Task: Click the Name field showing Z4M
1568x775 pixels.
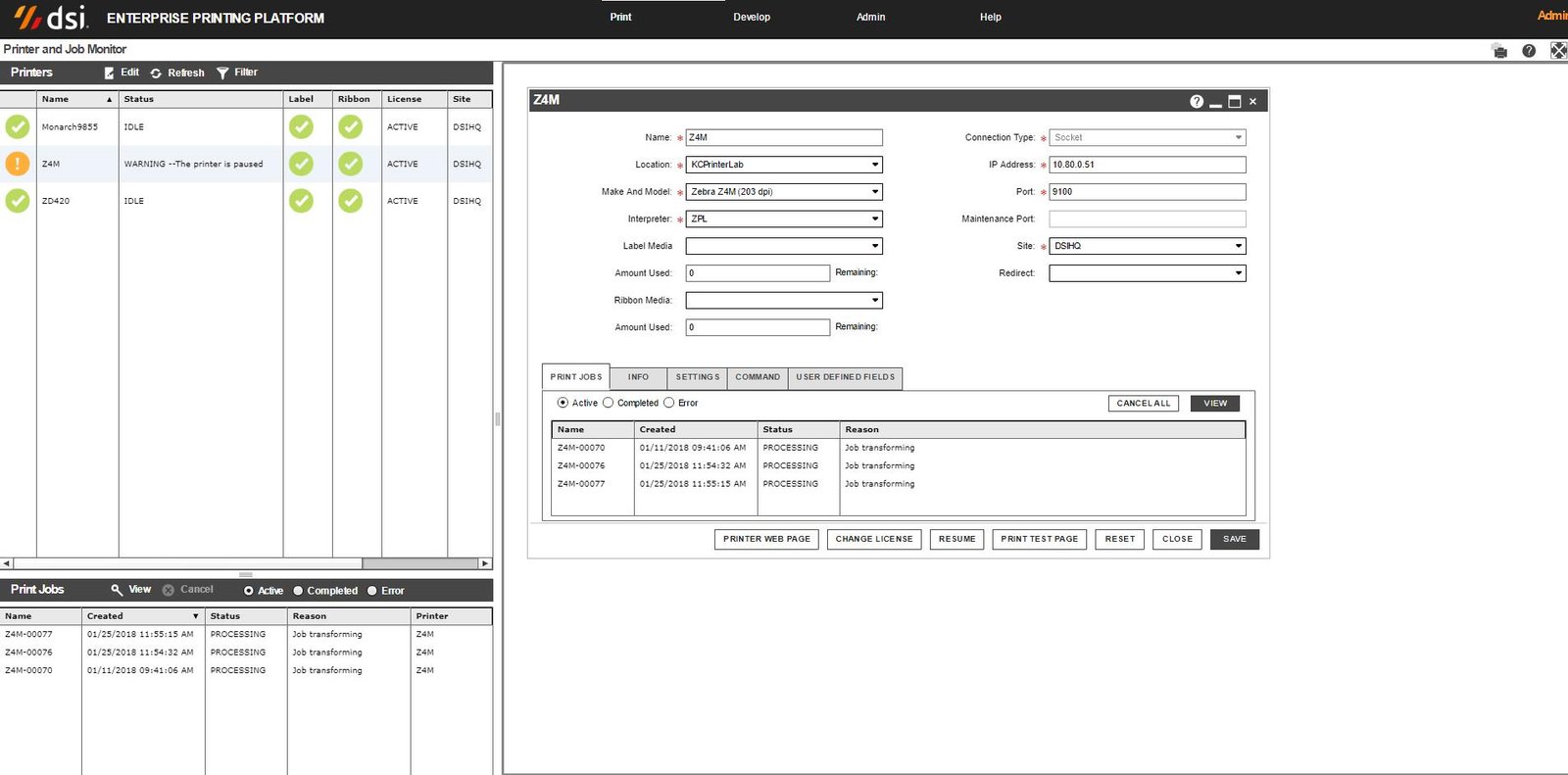Action: (784, 138)
